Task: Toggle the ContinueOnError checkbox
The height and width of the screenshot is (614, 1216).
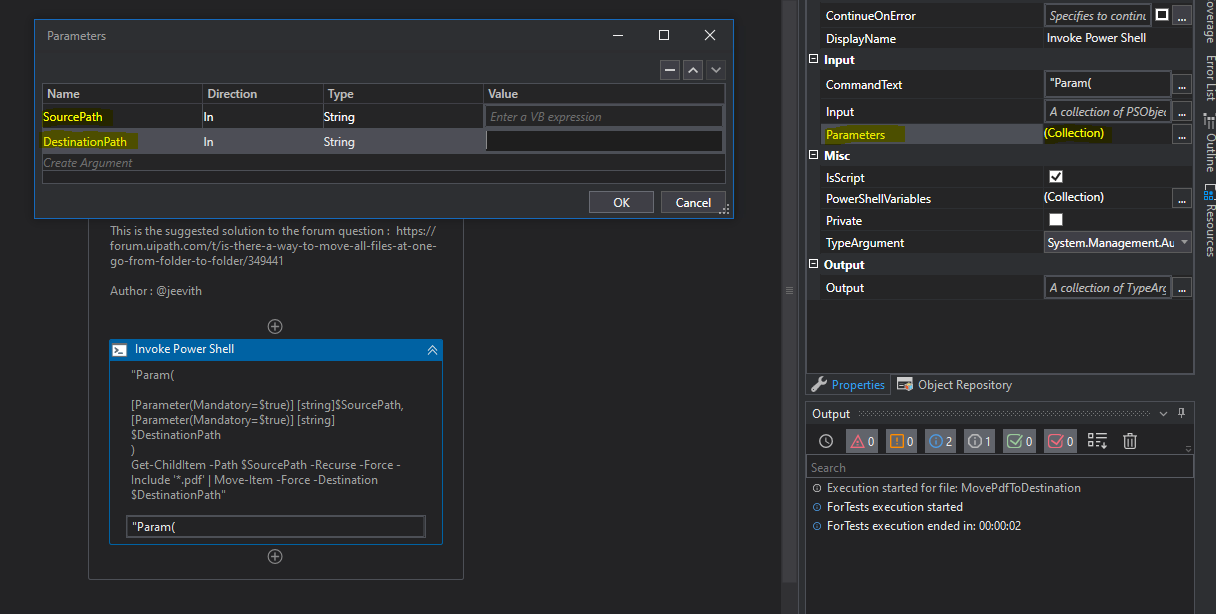Action: (1162, 15)
